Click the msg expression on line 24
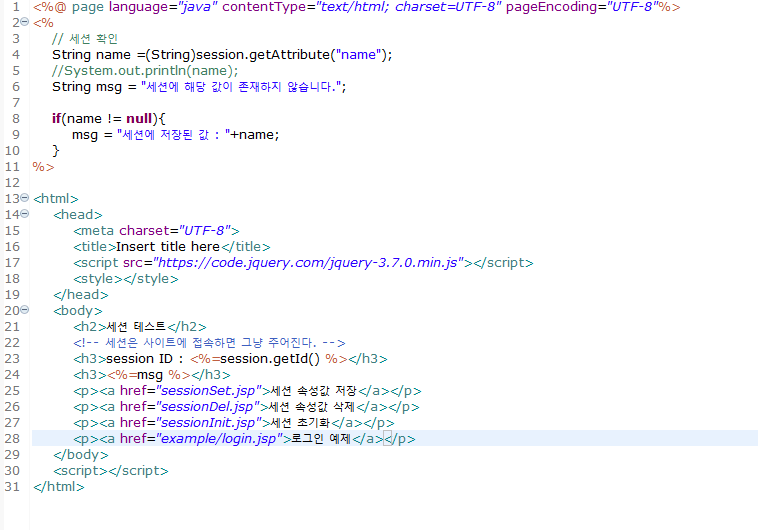The height and width of the screenshot is (530, 758). [149, 375]
